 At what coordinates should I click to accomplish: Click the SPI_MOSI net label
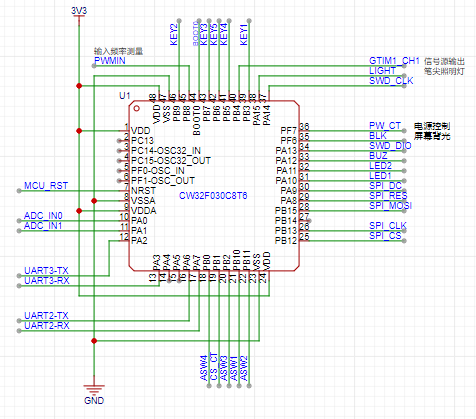click(x=391, y=206)
